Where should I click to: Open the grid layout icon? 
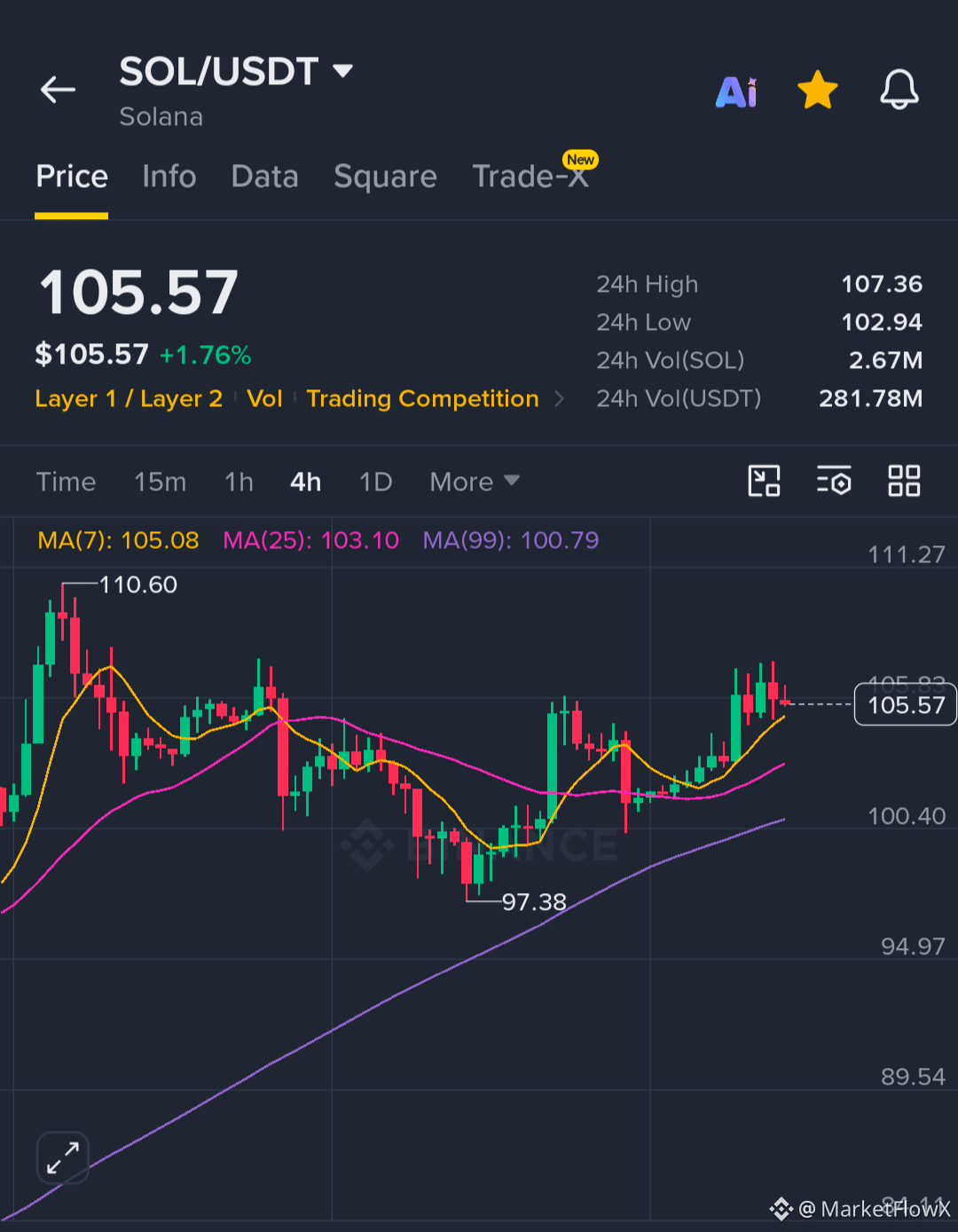click(x=904, y=481)
